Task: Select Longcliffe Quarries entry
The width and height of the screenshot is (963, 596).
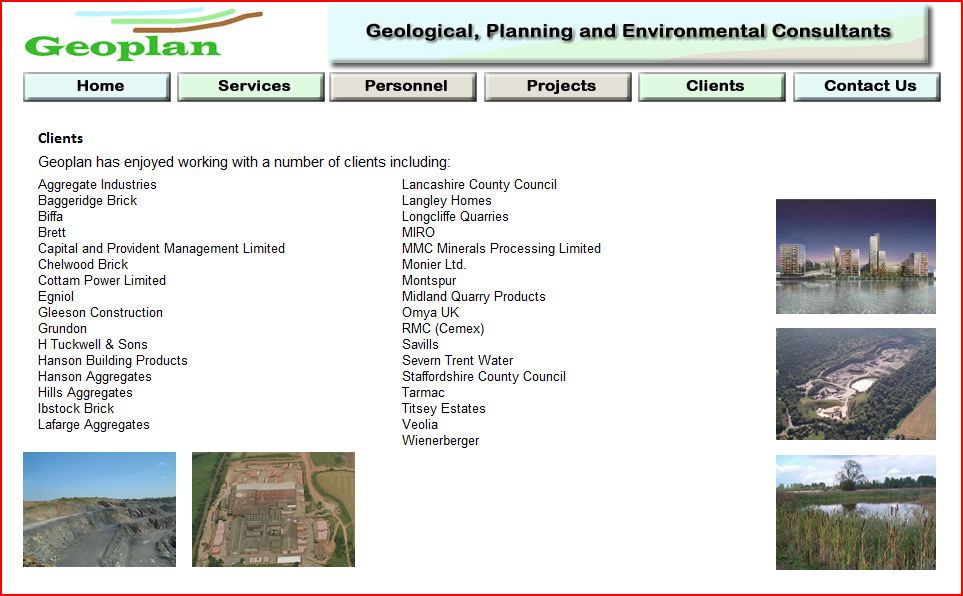Action: coord(455,216)
